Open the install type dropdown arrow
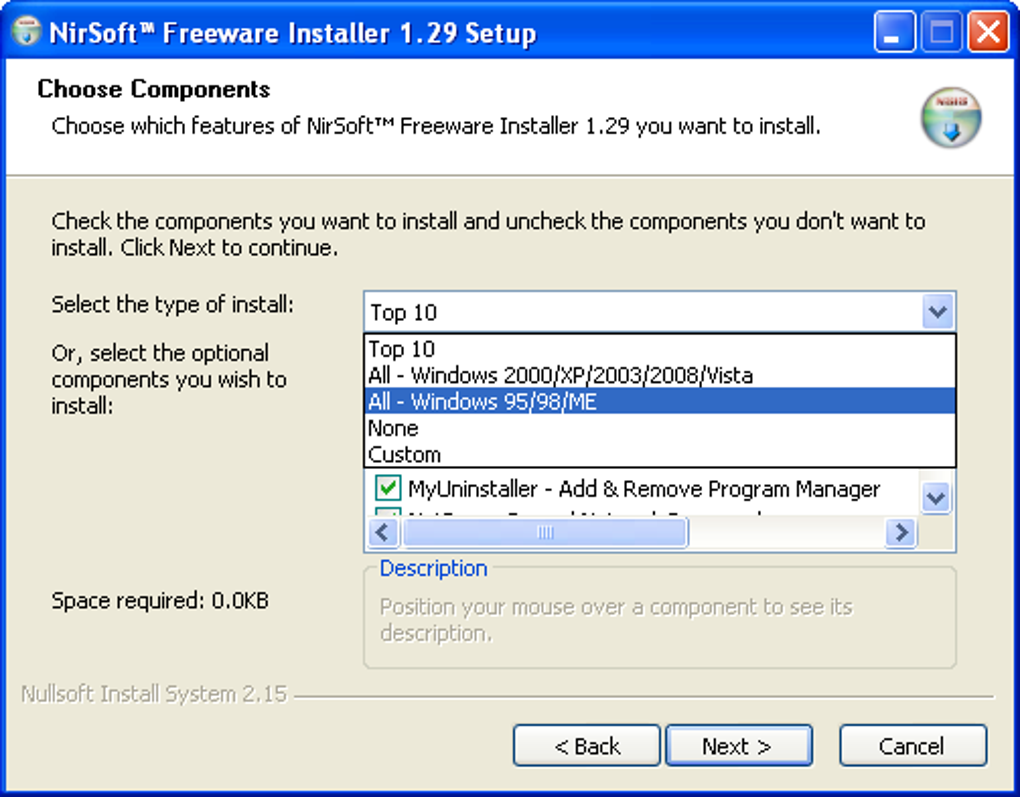Screen dimensions: 1020x797 (937, 312)
